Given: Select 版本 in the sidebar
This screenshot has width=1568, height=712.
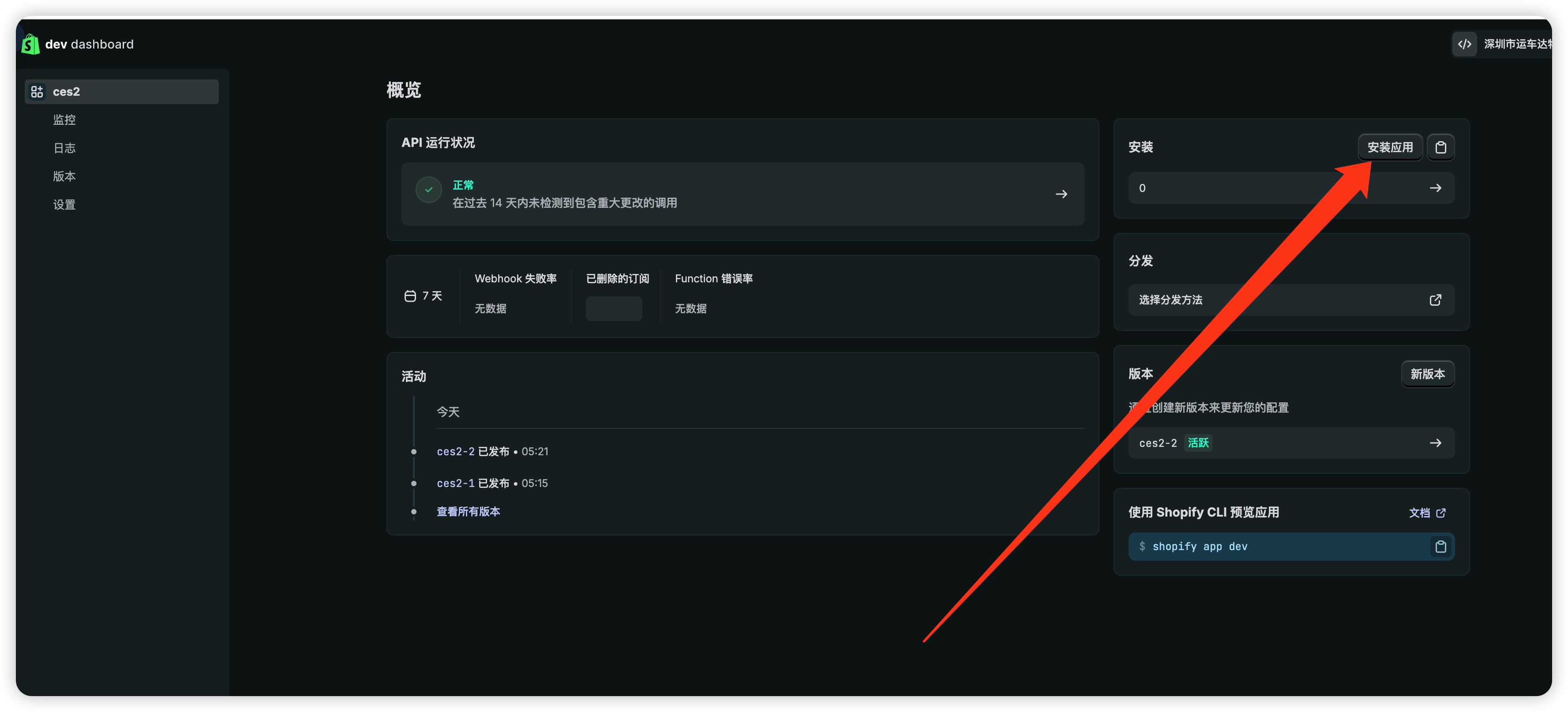Looking at the screenshot, I should coord(64,176).
